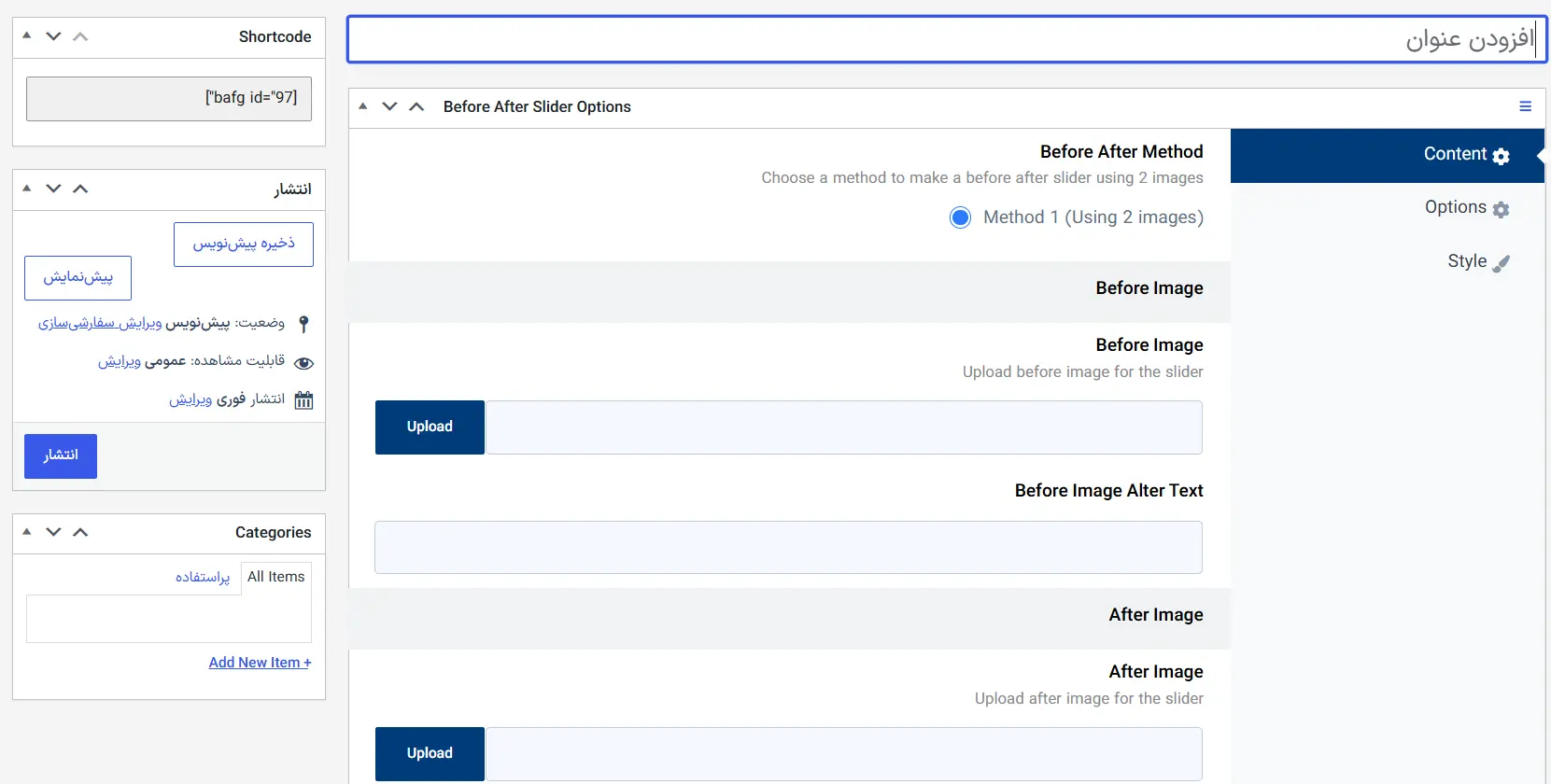Move Before After Slider Options panel up

coord(416,106)
